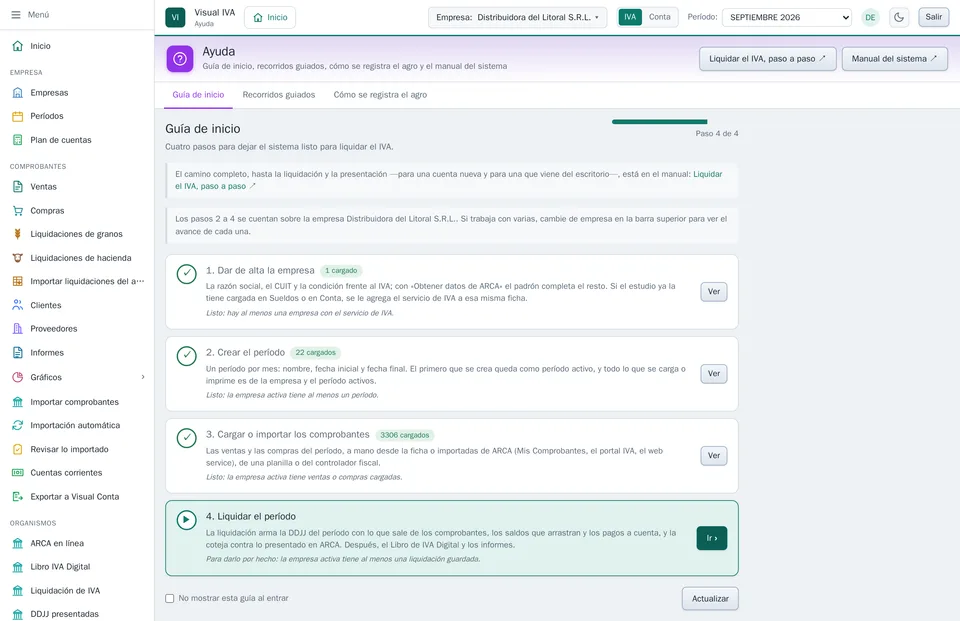Open the Menú hamburger icon
Image resolution: width=960 pixels, height=621 pixels.
[16, 15]
